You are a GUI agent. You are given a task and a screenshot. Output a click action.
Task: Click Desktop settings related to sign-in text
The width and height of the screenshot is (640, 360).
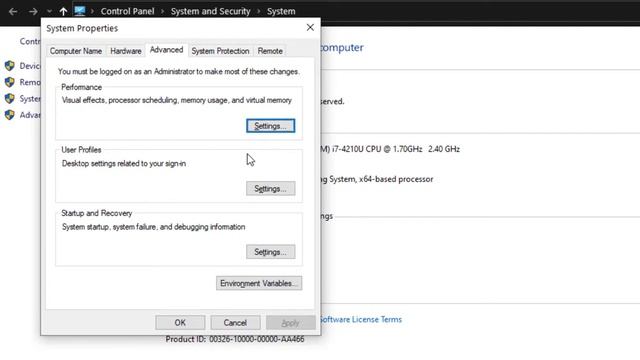click(124, 163)
